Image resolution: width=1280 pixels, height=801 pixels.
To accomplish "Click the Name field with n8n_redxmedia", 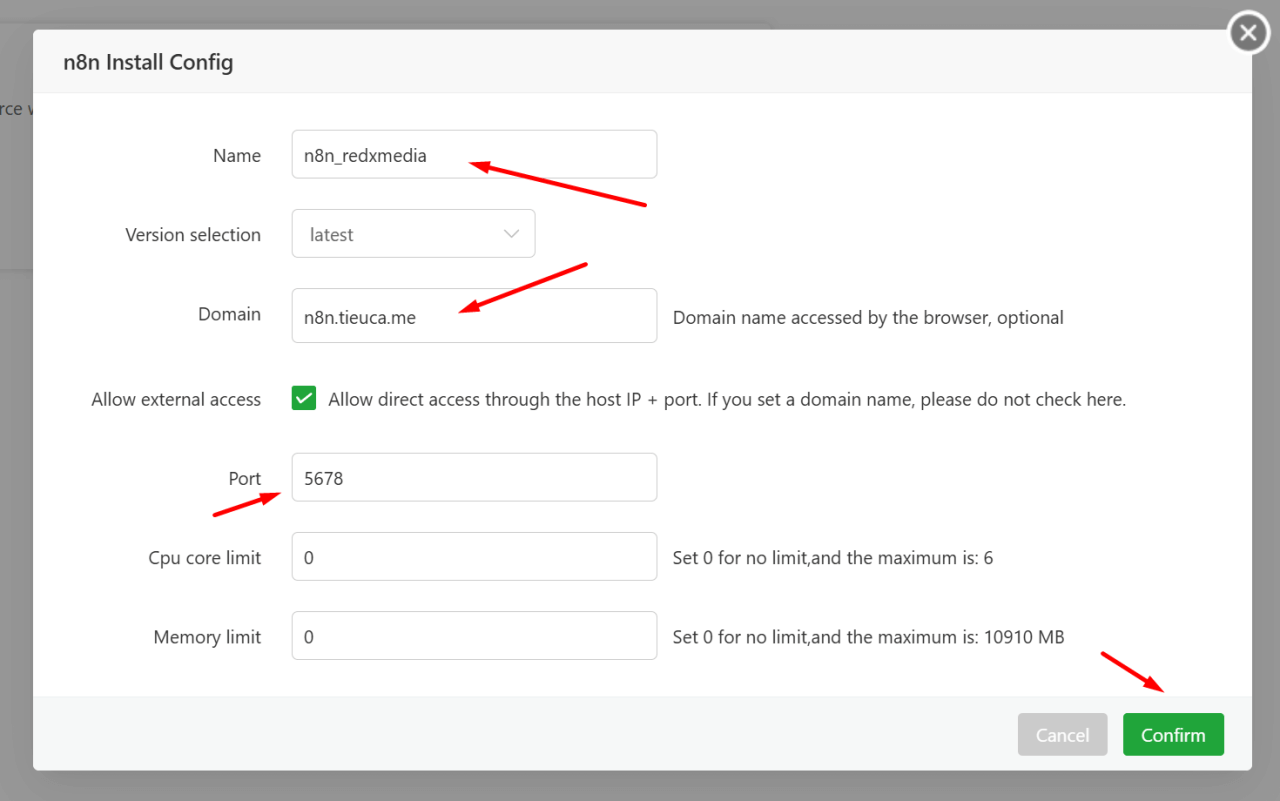I will point(474,154).
